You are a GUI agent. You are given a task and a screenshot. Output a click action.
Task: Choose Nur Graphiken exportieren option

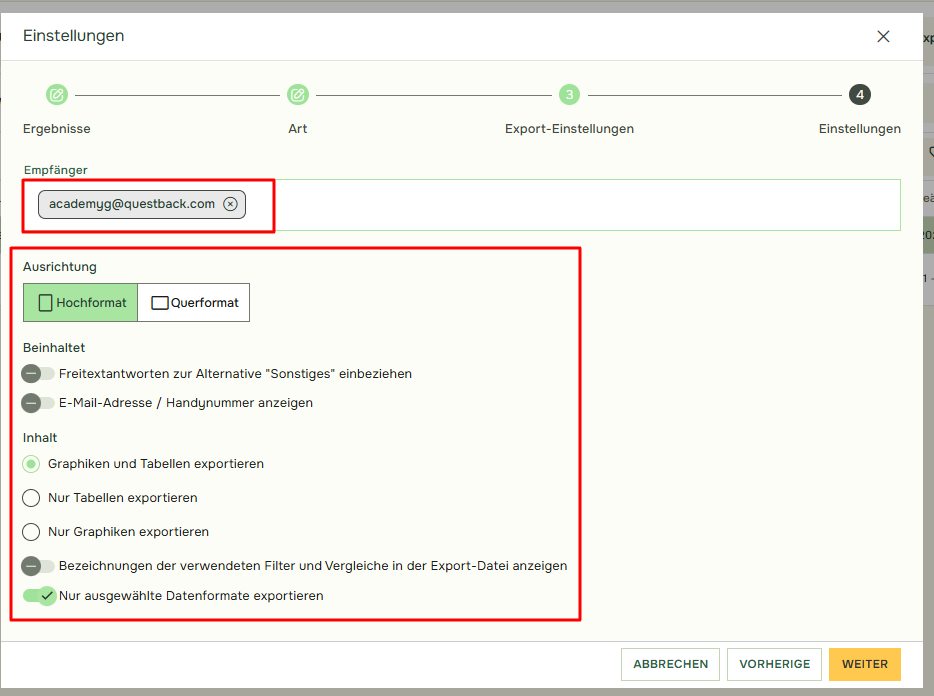(32, 532)
